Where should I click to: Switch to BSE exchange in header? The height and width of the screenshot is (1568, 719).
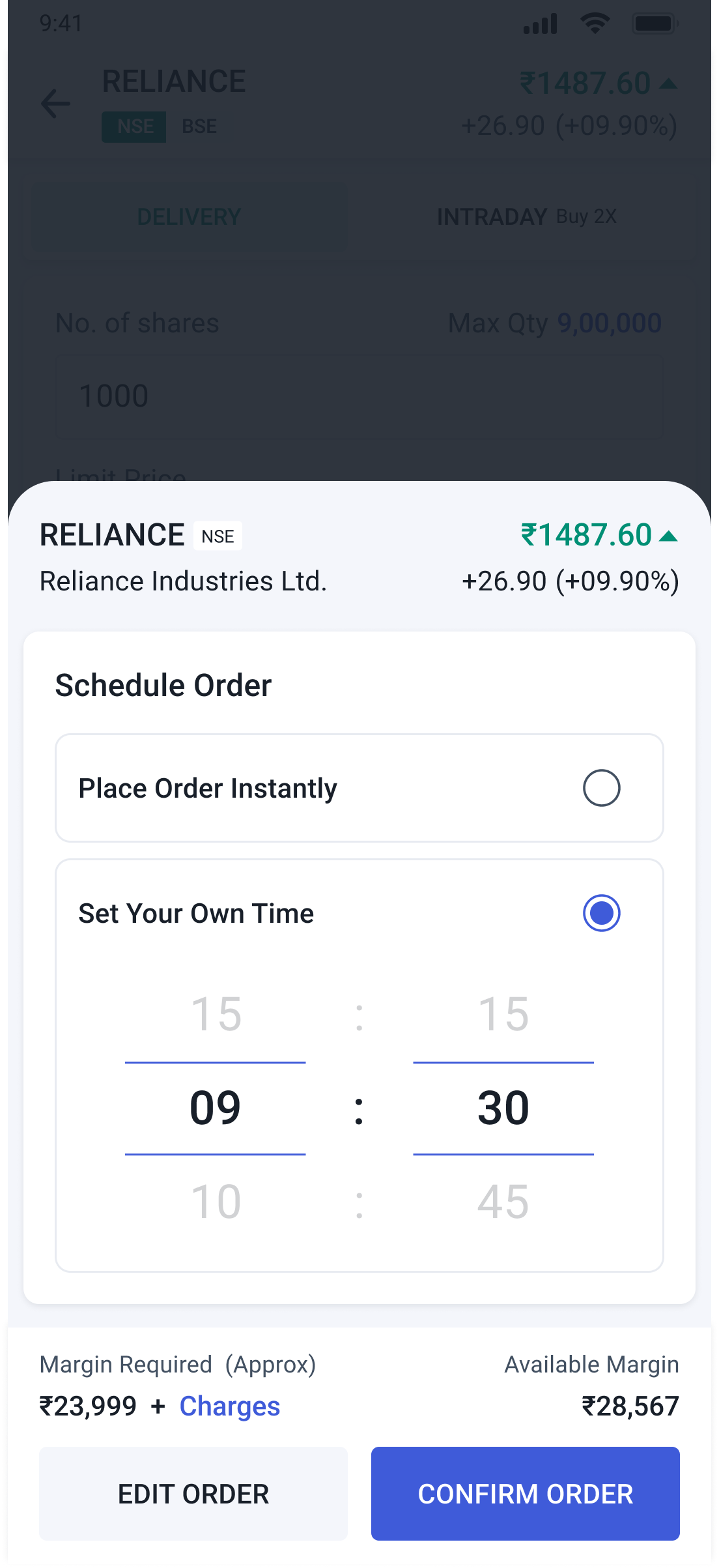(199, 126)
